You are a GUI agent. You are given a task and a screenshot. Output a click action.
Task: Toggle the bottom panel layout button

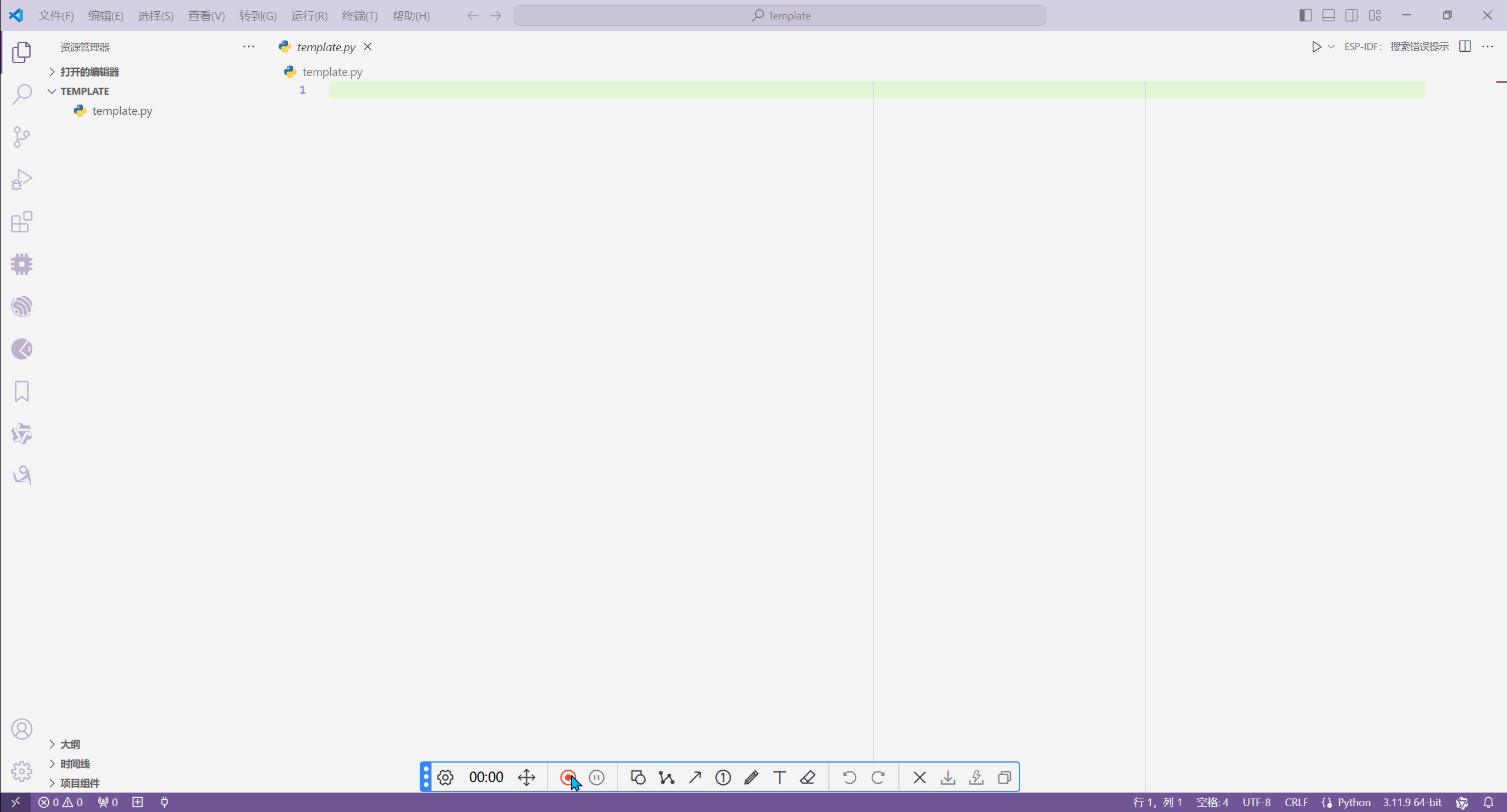1329,15
